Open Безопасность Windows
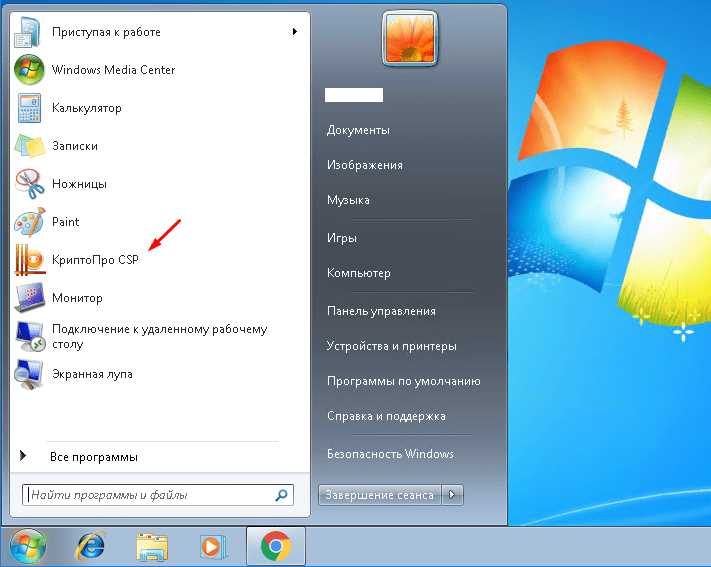Image resolution: width=711 pixels, height=567 pixels. (x=390, y=454)
